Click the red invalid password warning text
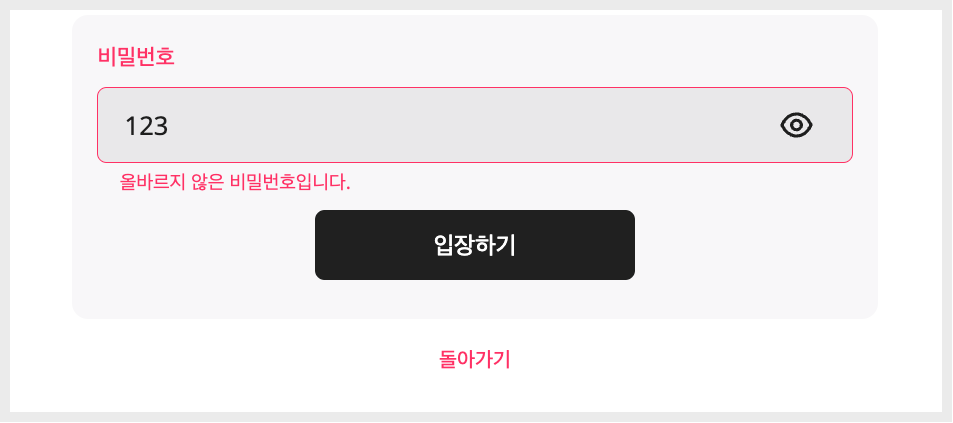 pos(235,181)
